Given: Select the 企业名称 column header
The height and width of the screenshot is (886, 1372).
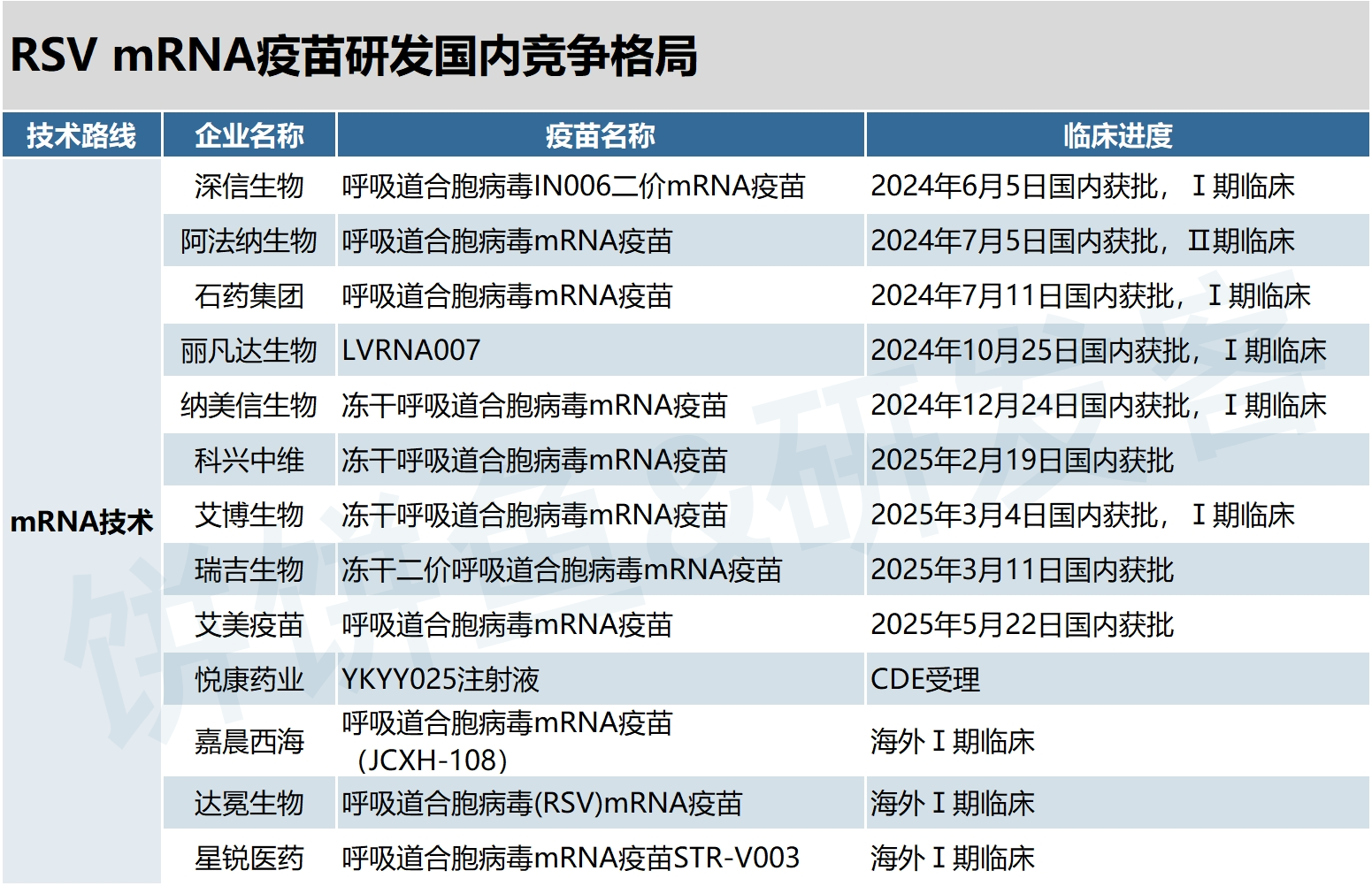Looking at the screenshot, I should click(249, 135).
